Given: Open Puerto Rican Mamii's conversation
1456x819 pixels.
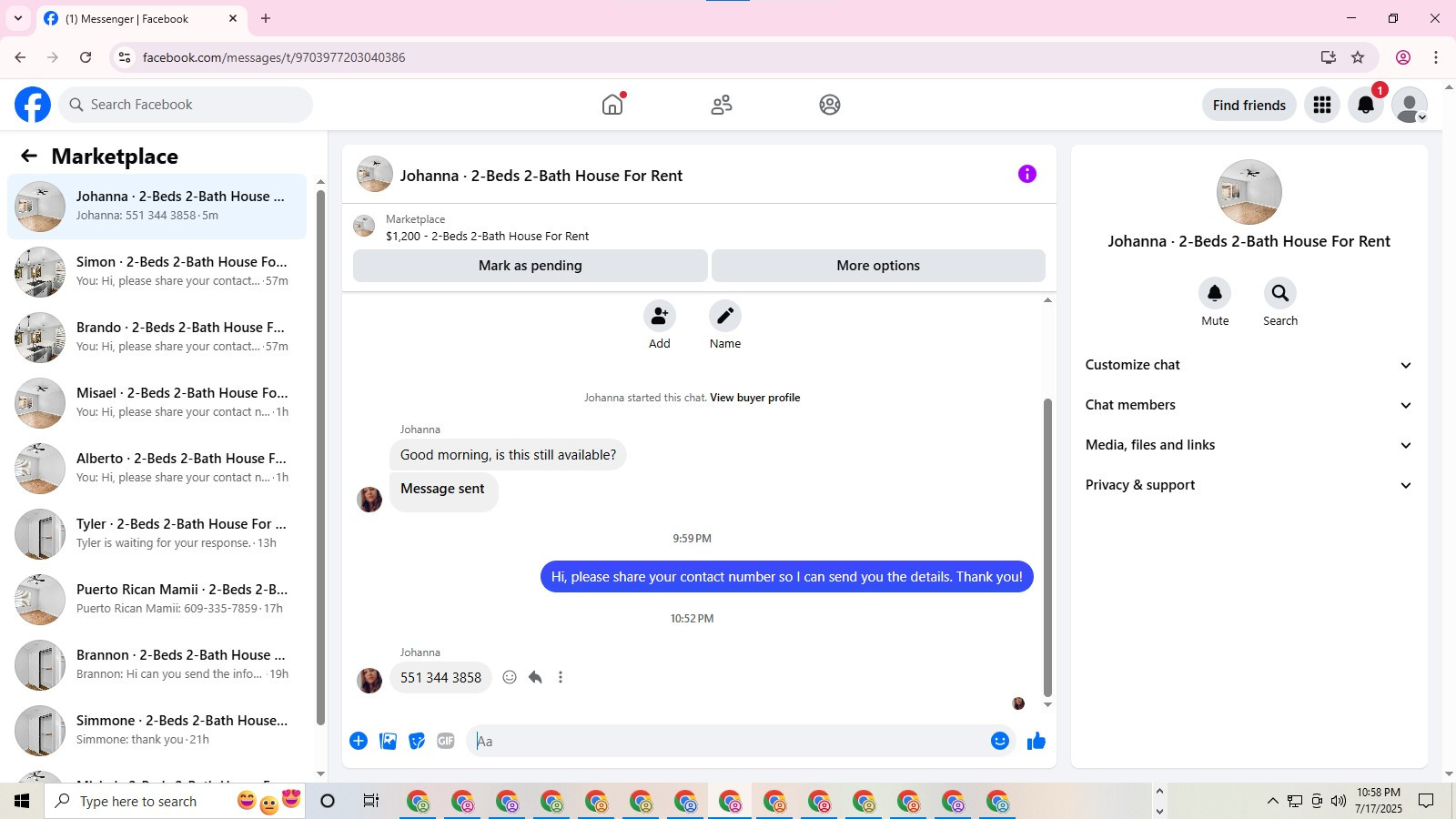Looking at the screenshot, I should coord(157,600).
